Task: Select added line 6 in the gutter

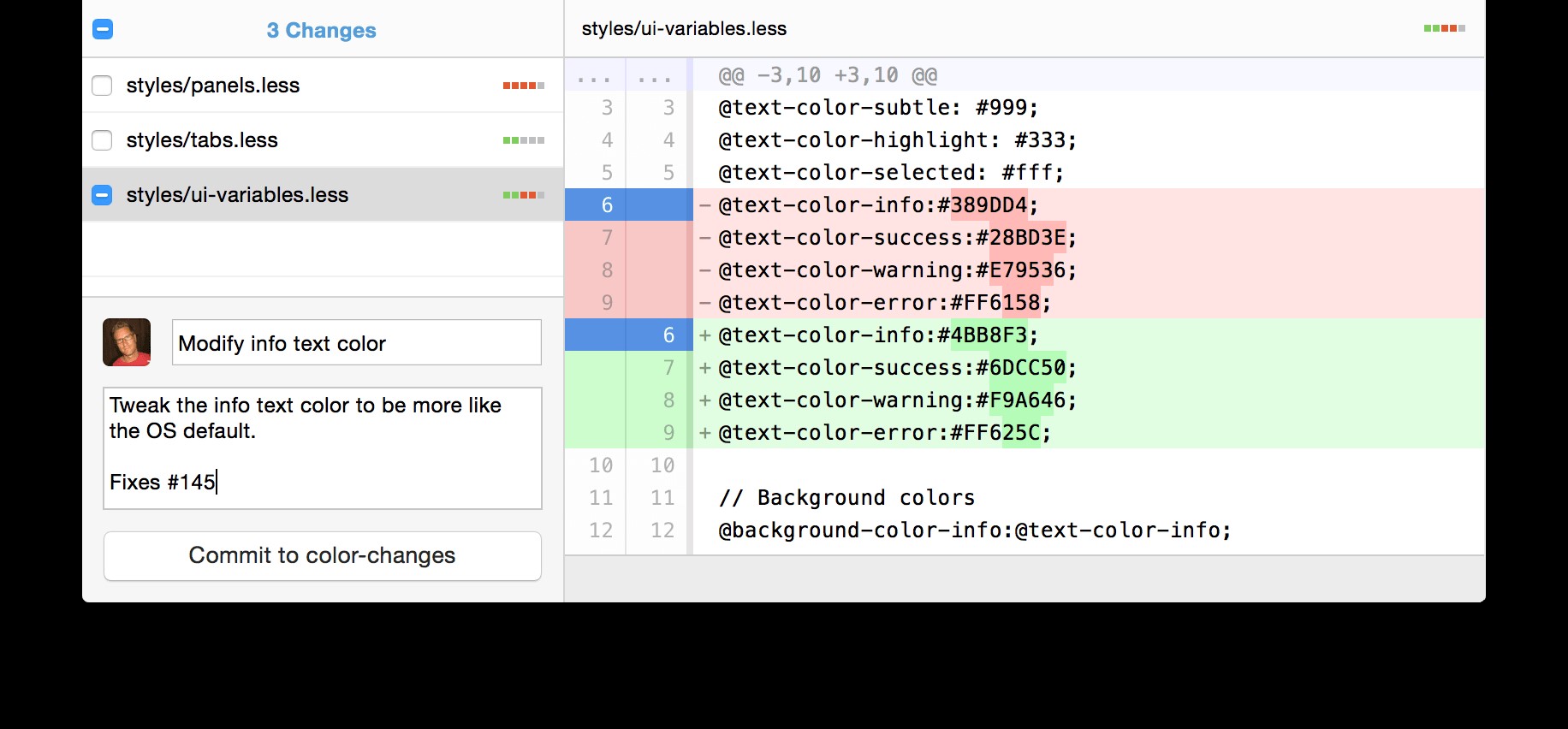Action: coord(668,335)
